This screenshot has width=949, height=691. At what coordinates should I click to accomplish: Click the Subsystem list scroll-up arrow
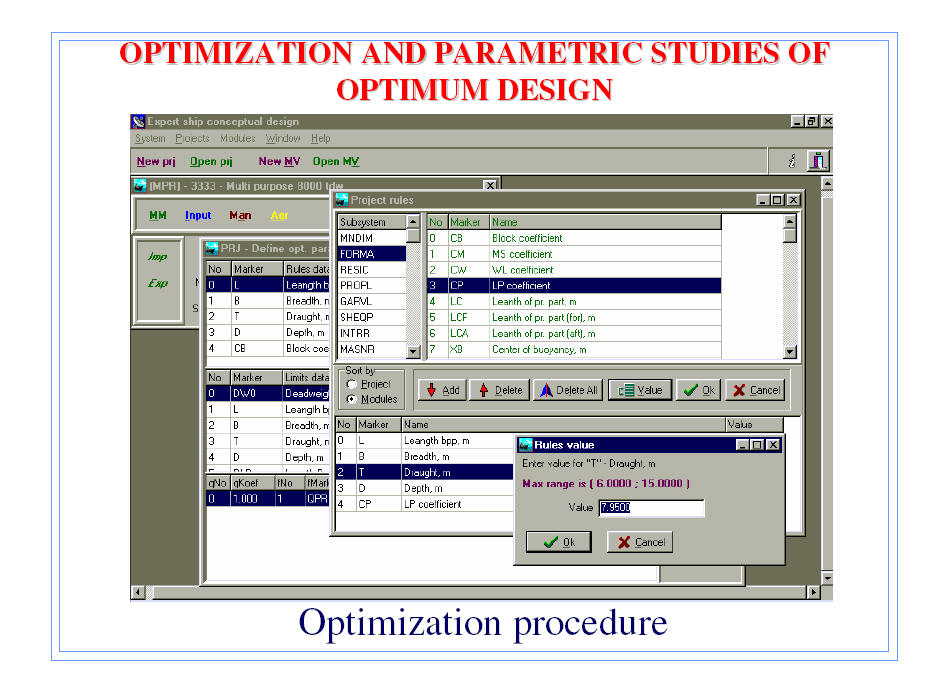pos(413,221)
